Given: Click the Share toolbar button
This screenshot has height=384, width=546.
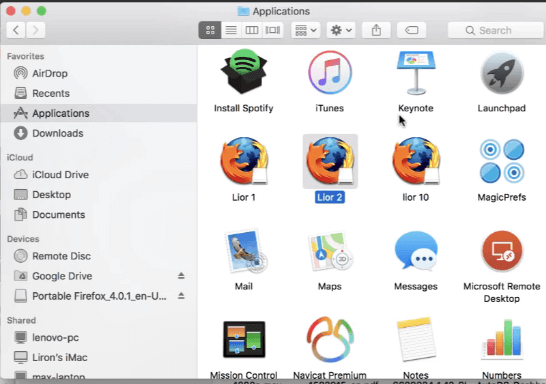Looking at the screenshot, I should tap(376, 30).
